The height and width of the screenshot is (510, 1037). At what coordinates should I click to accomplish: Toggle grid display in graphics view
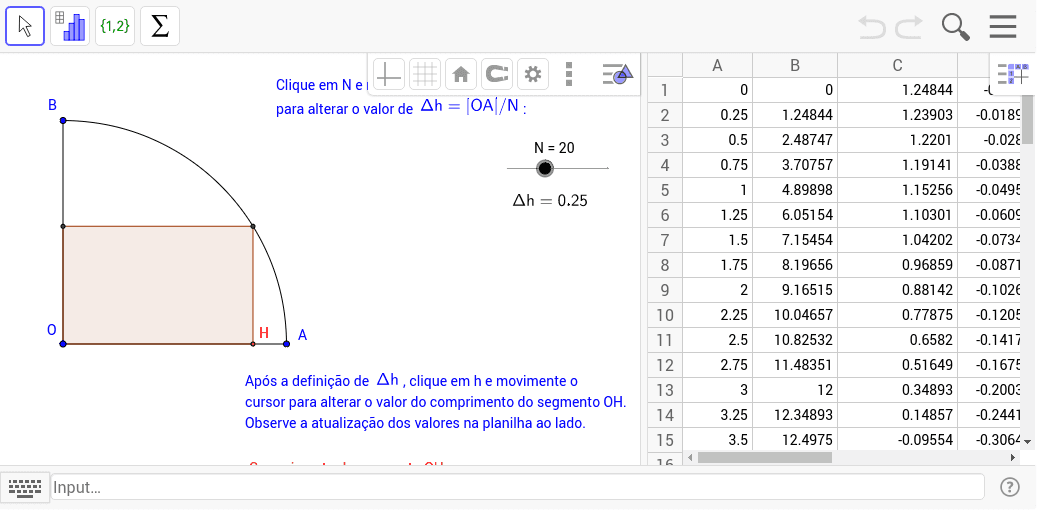tap(425, 74)
